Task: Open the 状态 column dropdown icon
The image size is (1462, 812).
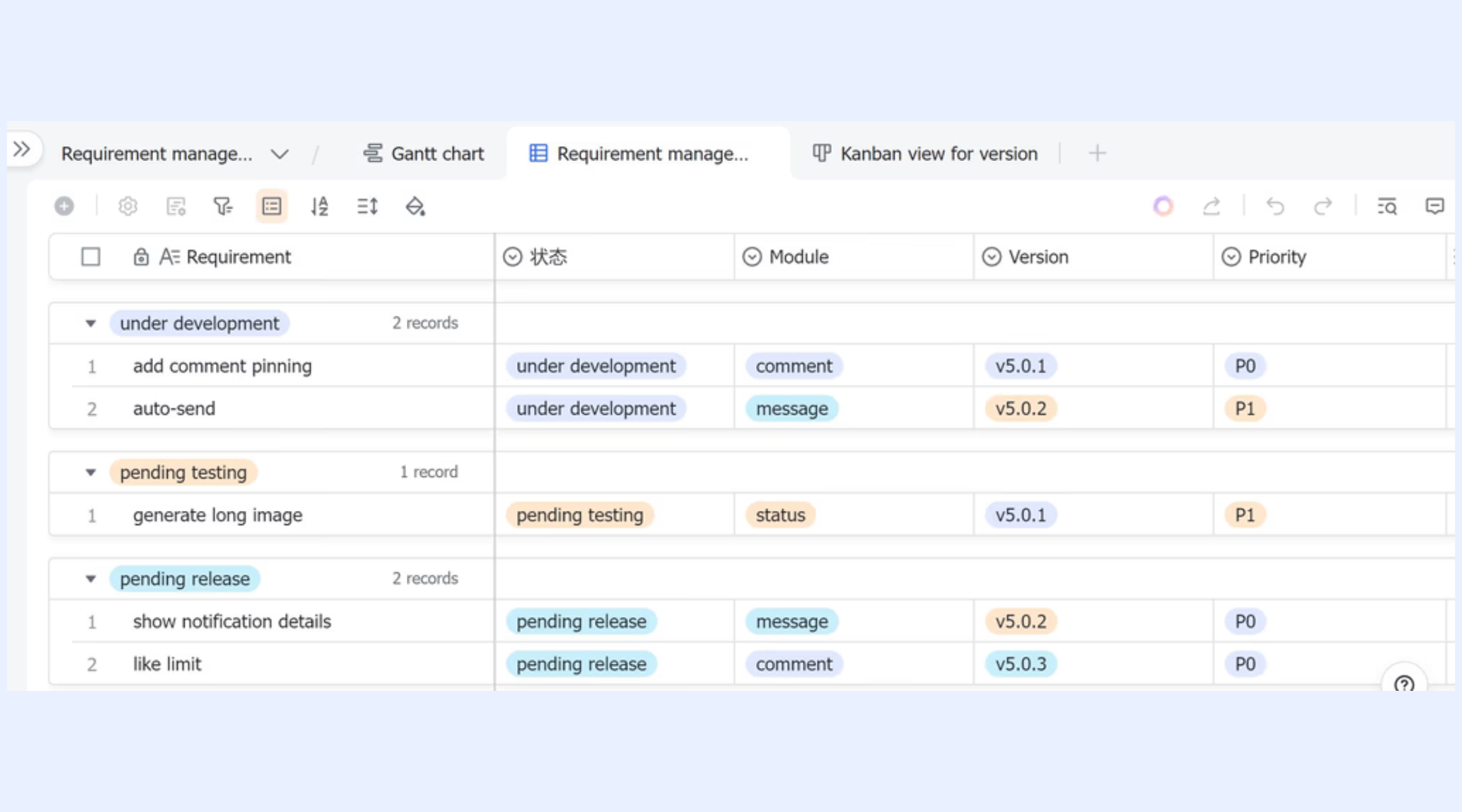Action: coord(512,256)
